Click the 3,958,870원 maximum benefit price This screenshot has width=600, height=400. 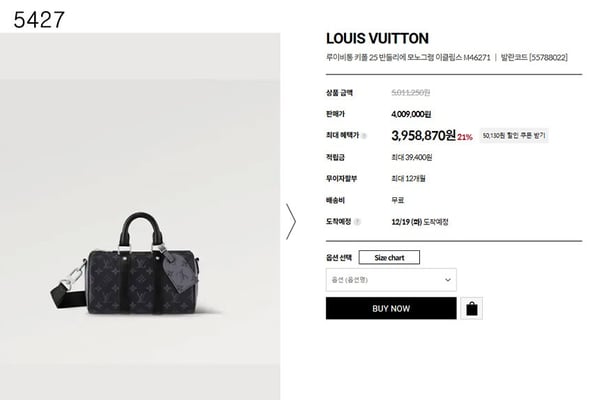click(423, 136)
